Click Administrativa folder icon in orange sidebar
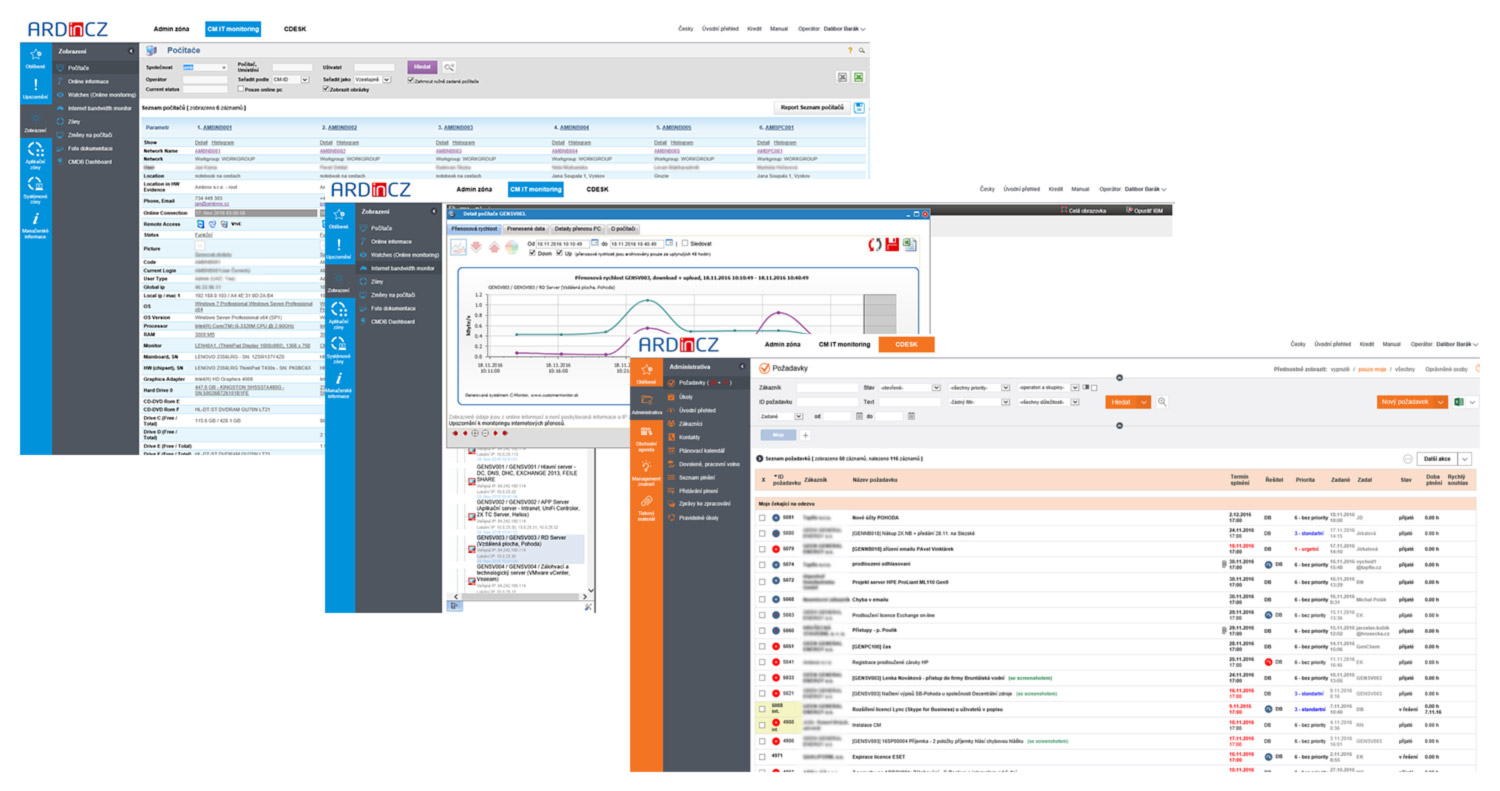The image size is (1500, 791). click(x=647, y=401)
